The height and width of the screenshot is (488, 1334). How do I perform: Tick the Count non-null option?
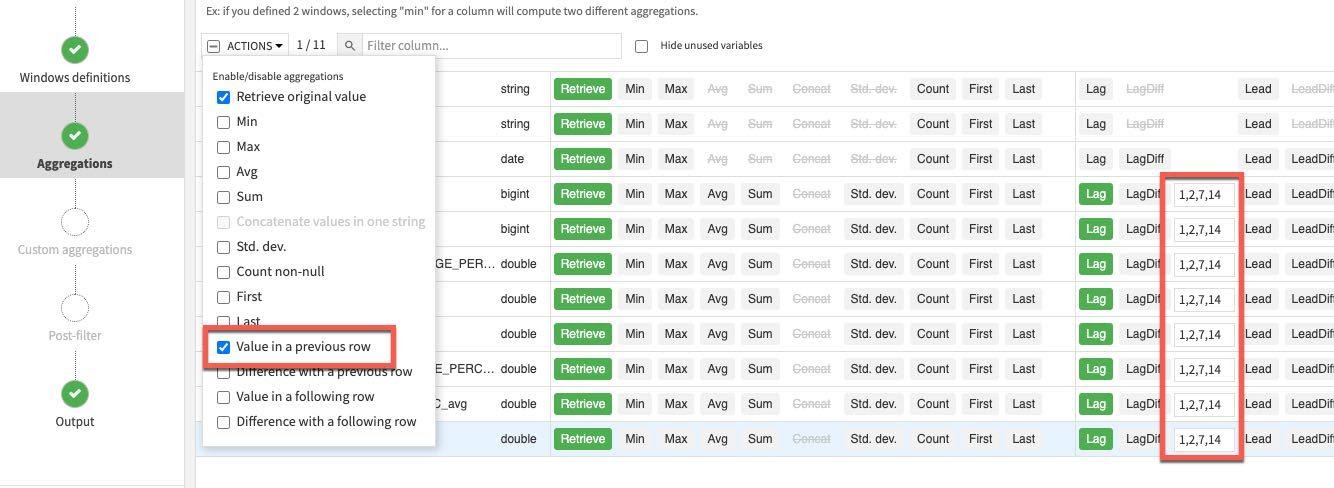pyautogui.click(x=224, y=272)
